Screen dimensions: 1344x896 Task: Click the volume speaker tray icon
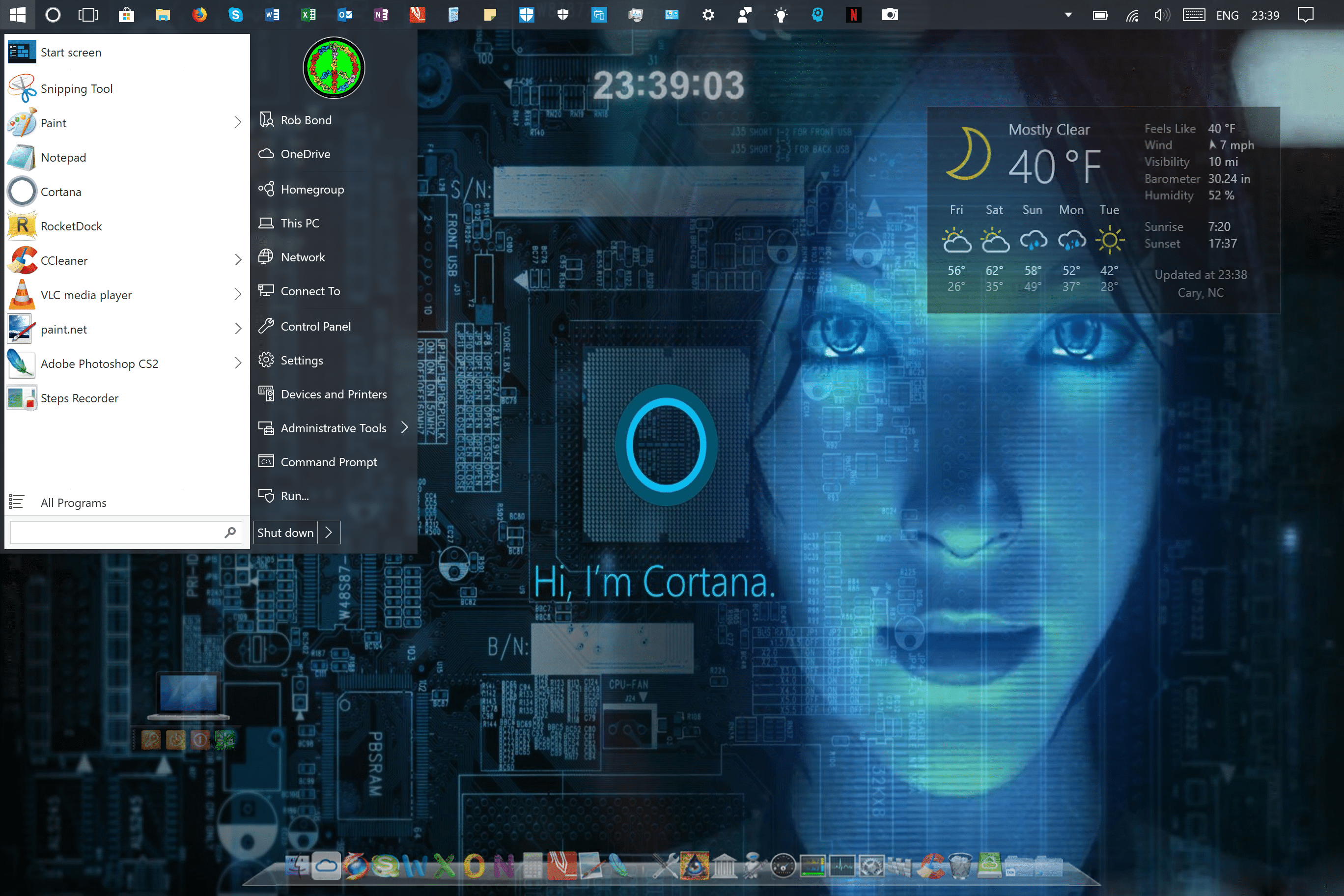pos(1162,15)
